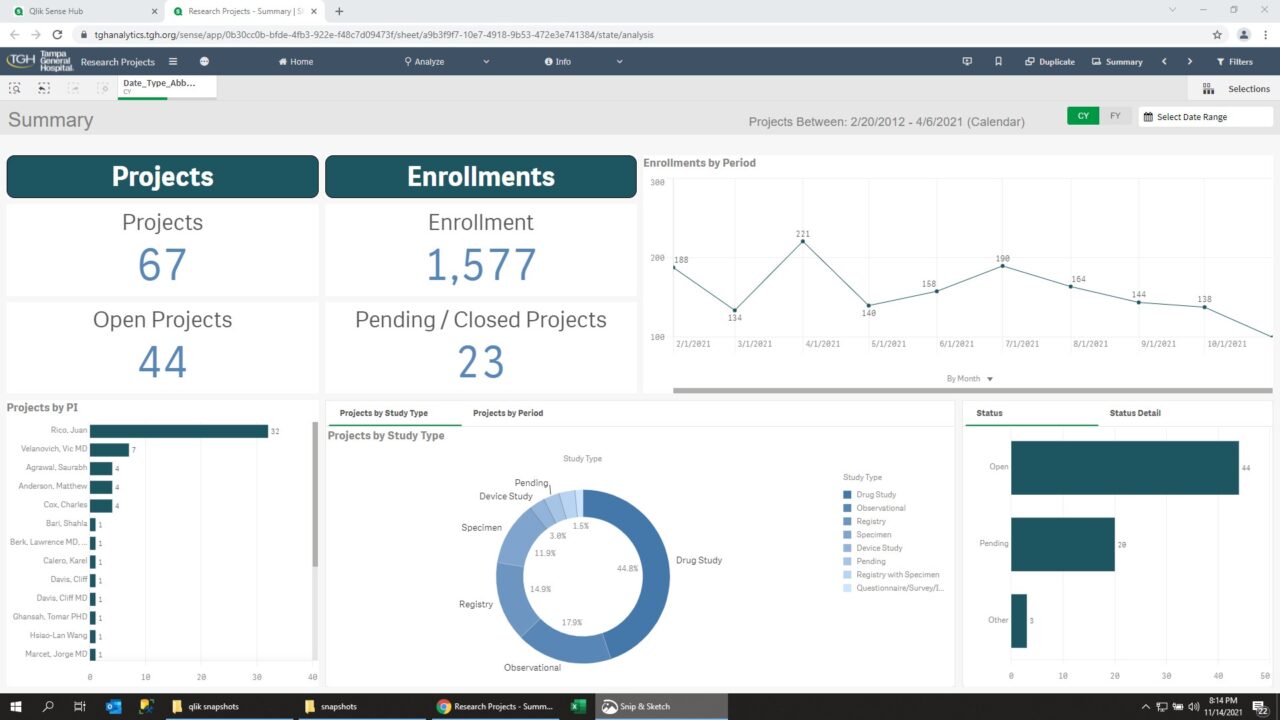This screenshot has height=720, width=1280.
Task: Switch date display to CY
Action: coord(1082,115)
